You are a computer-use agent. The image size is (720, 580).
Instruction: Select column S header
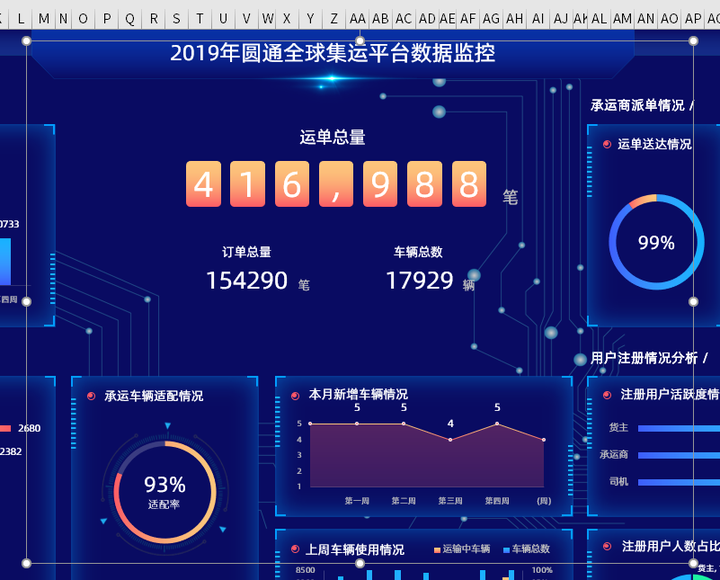coord(177,19)
